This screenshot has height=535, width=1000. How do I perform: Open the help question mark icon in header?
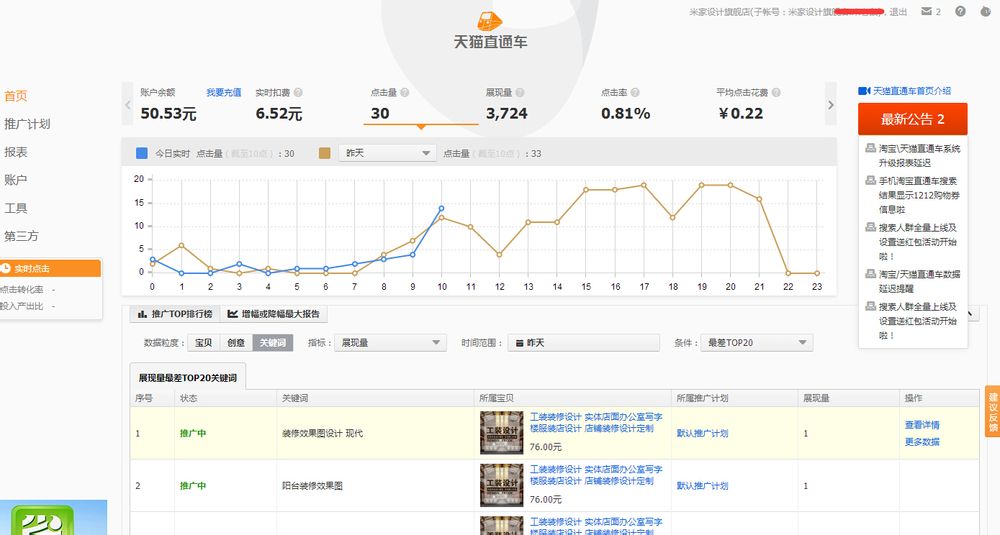point(960,11)
